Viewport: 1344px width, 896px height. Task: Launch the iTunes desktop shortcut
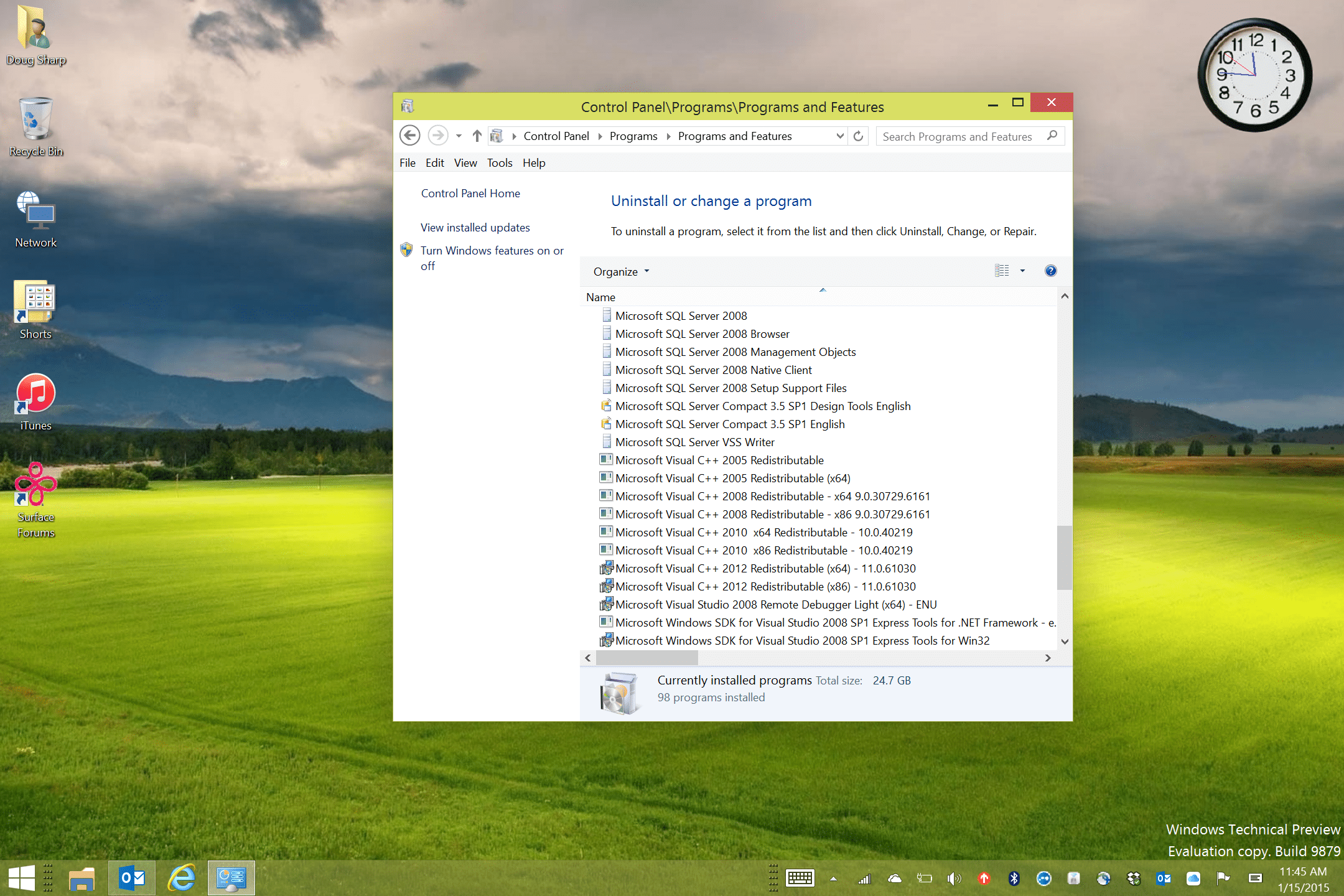[35, 402]
